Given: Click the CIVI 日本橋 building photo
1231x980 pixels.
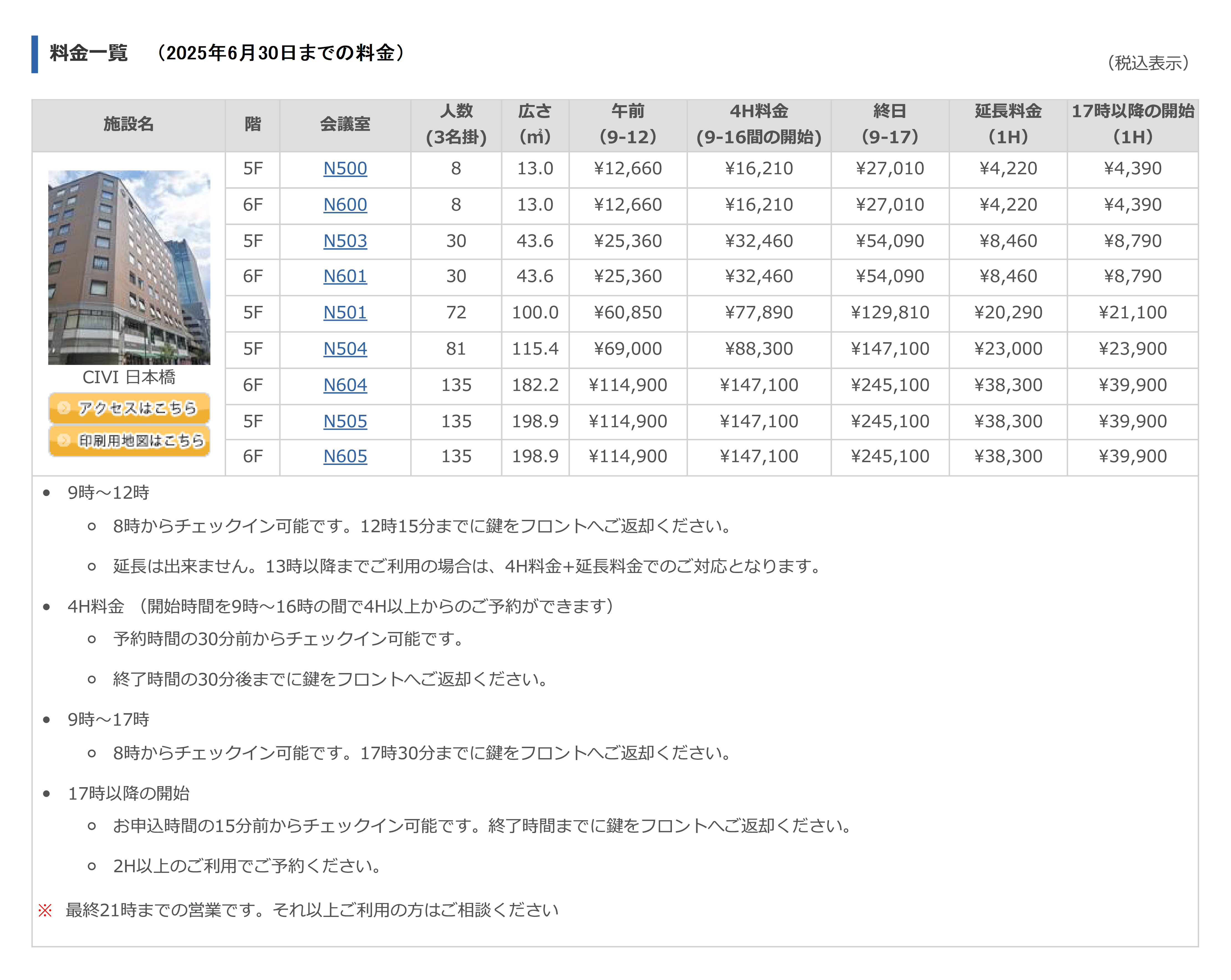Looking at the screenshot, I should (x=129, y=267).
